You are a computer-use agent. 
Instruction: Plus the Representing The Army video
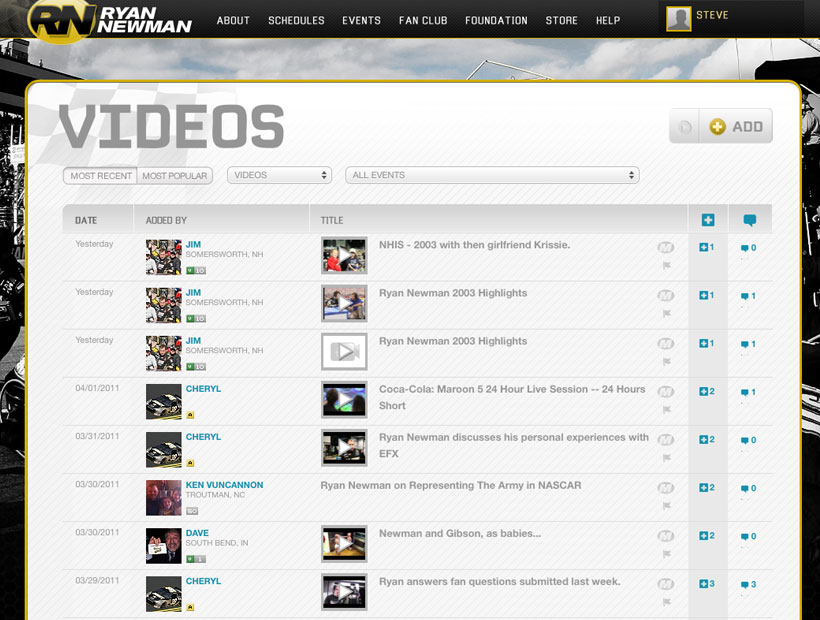pyautogui.click(x=707, y=488)
